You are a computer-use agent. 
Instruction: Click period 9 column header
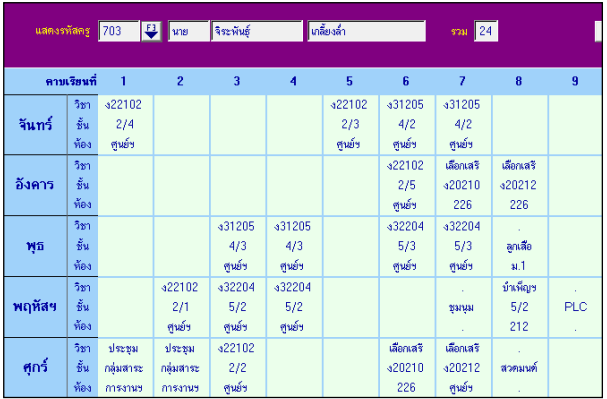575,81
